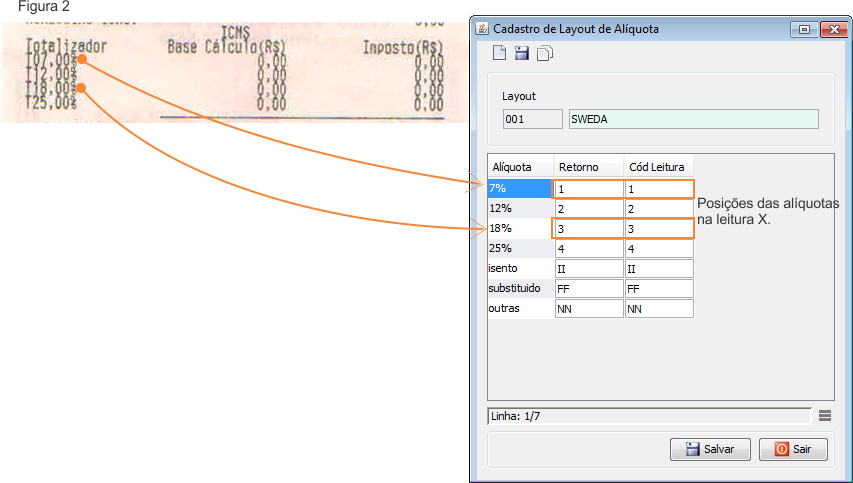Click the Cód Leitura cell of the 25% row
Screen dimensions: 853x483
pyautogui.click(x=658, y=249)
